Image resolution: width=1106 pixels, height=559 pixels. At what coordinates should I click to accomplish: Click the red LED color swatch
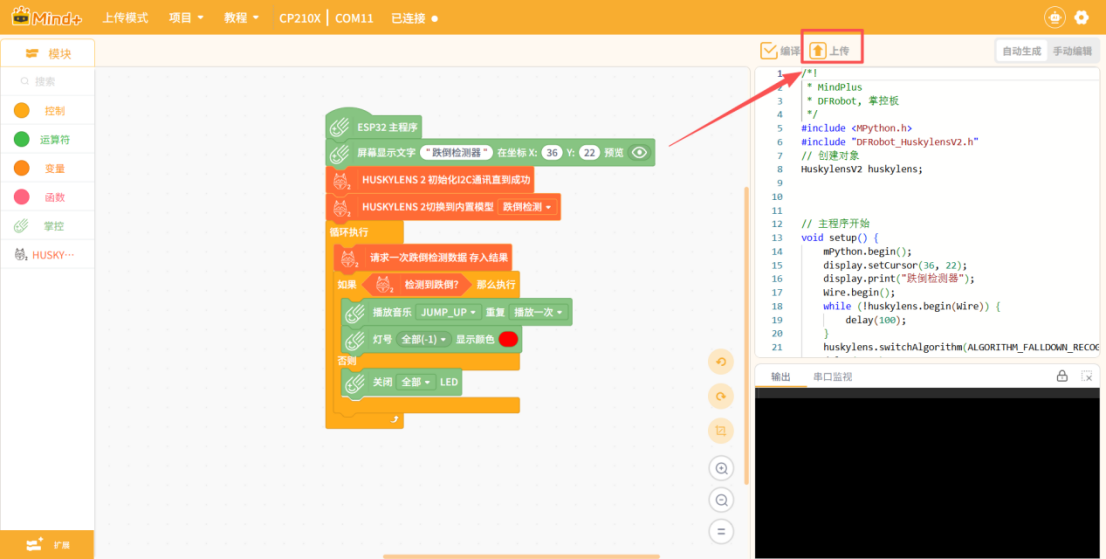[508, 339]
